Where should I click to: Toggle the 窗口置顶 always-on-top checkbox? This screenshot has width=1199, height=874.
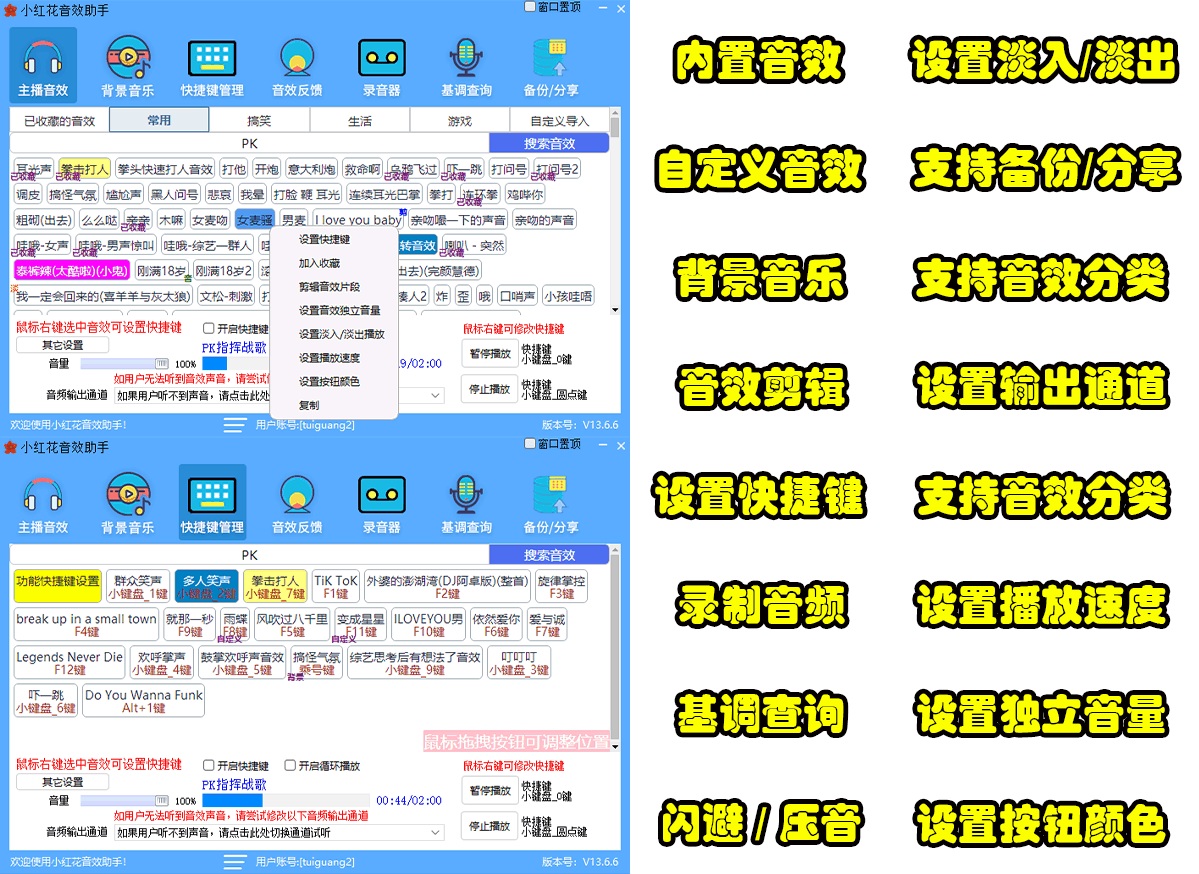click(528, 8)
